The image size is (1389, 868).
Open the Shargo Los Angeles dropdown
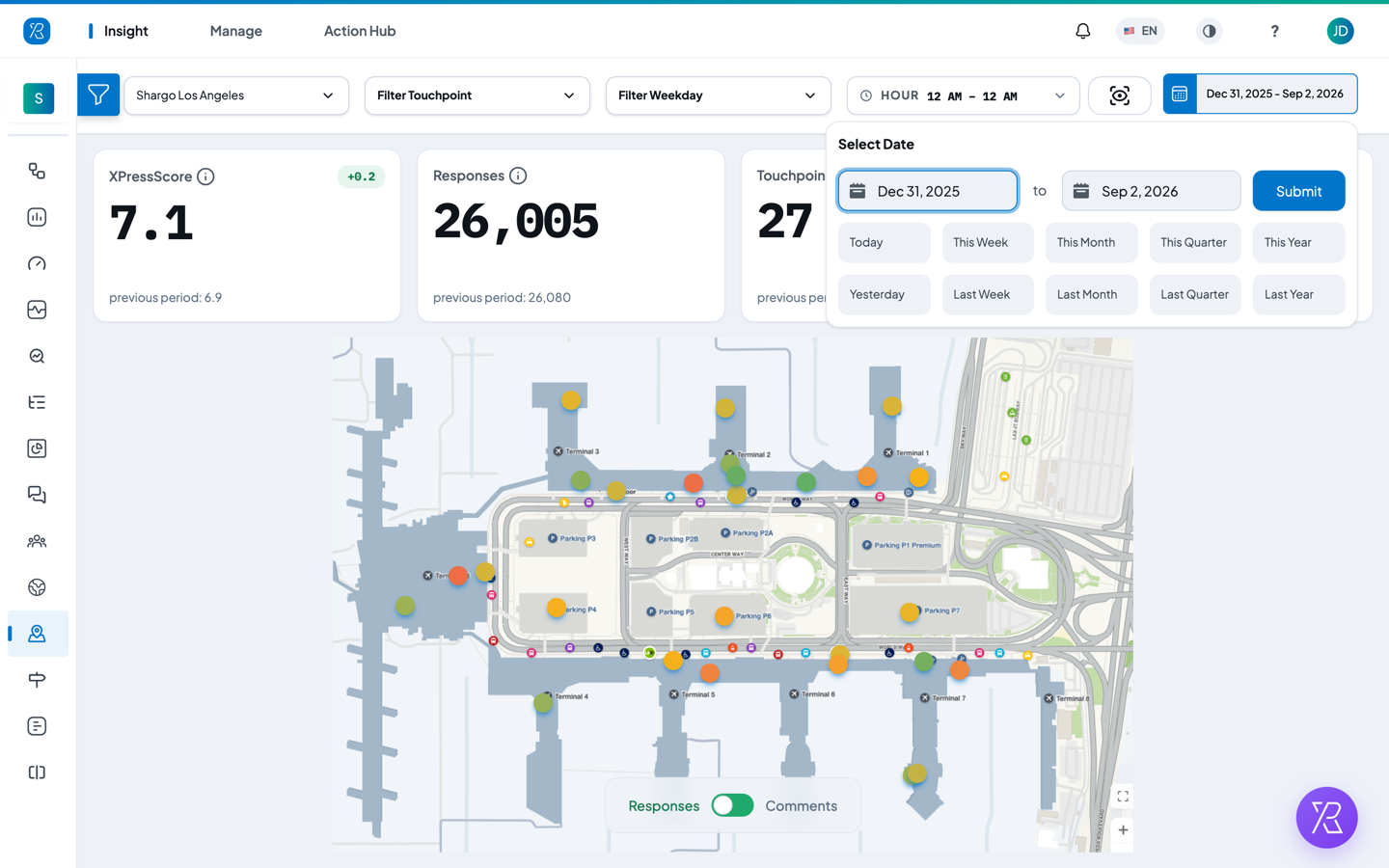[236, 95]
